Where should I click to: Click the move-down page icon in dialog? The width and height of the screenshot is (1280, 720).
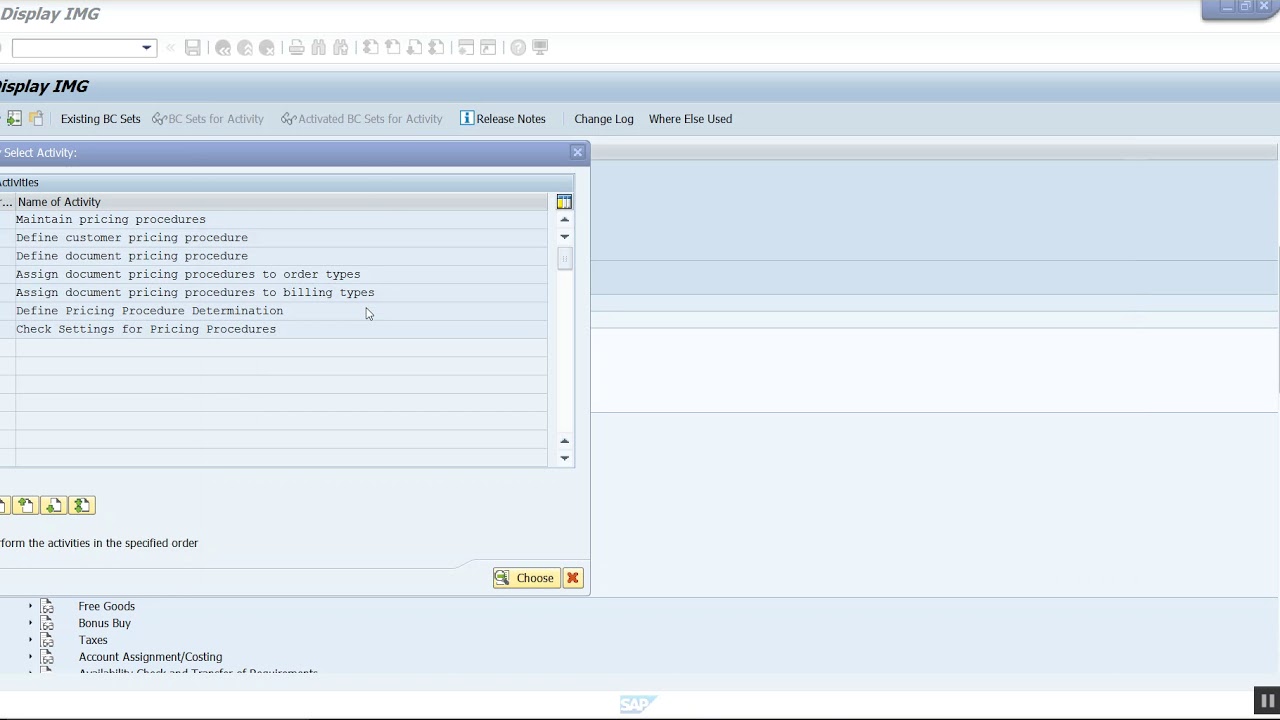(53, 506)
